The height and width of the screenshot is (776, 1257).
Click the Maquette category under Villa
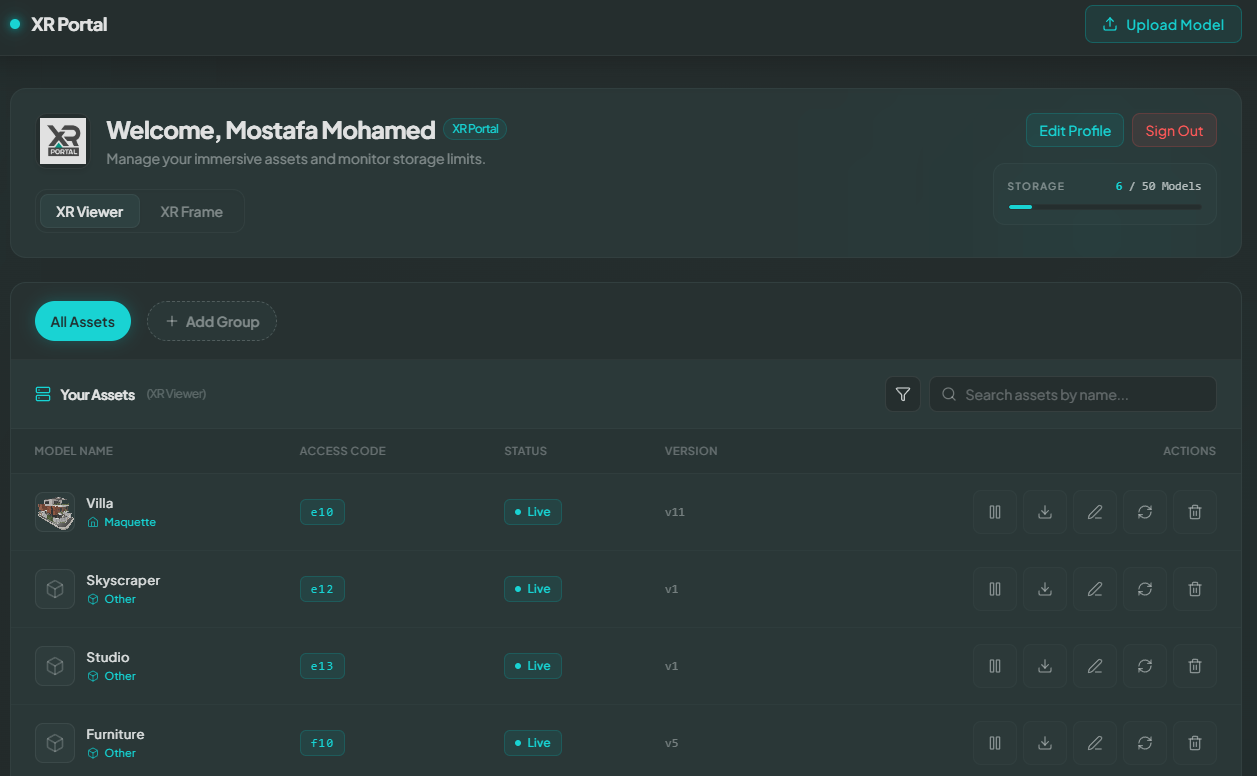122,522
